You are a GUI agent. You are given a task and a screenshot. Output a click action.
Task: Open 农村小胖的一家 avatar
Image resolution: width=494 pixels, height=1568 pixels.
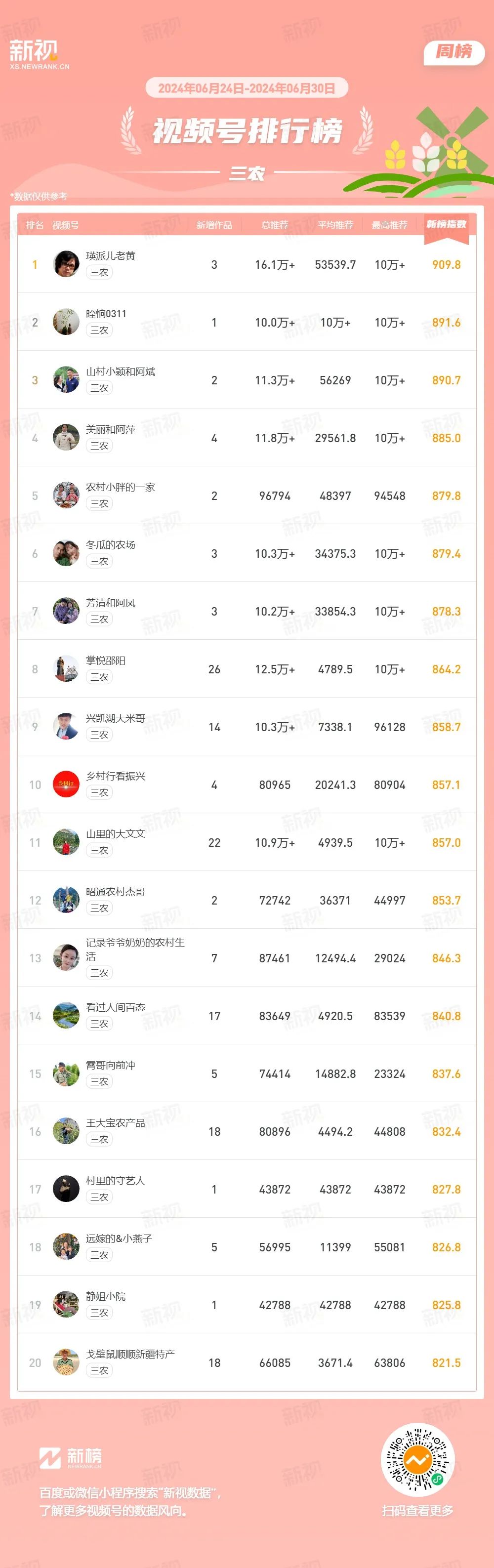(x=66, y=495)
